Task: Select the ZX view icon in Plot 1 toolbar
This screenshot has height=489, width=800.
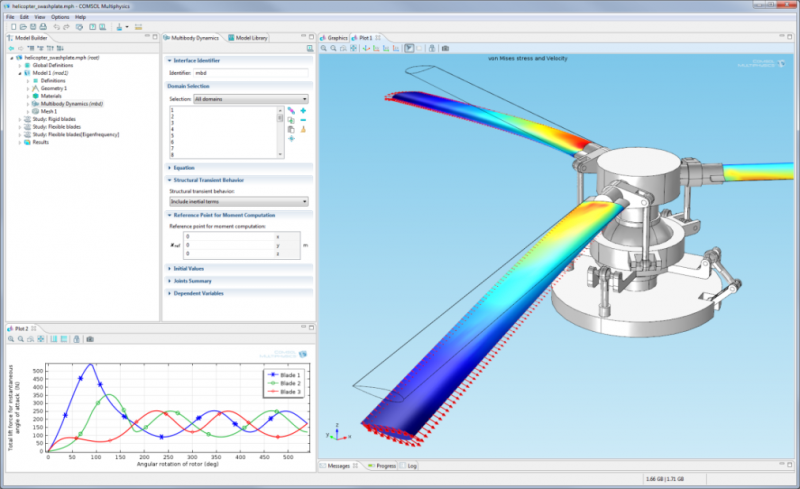Action: (396, 48)
